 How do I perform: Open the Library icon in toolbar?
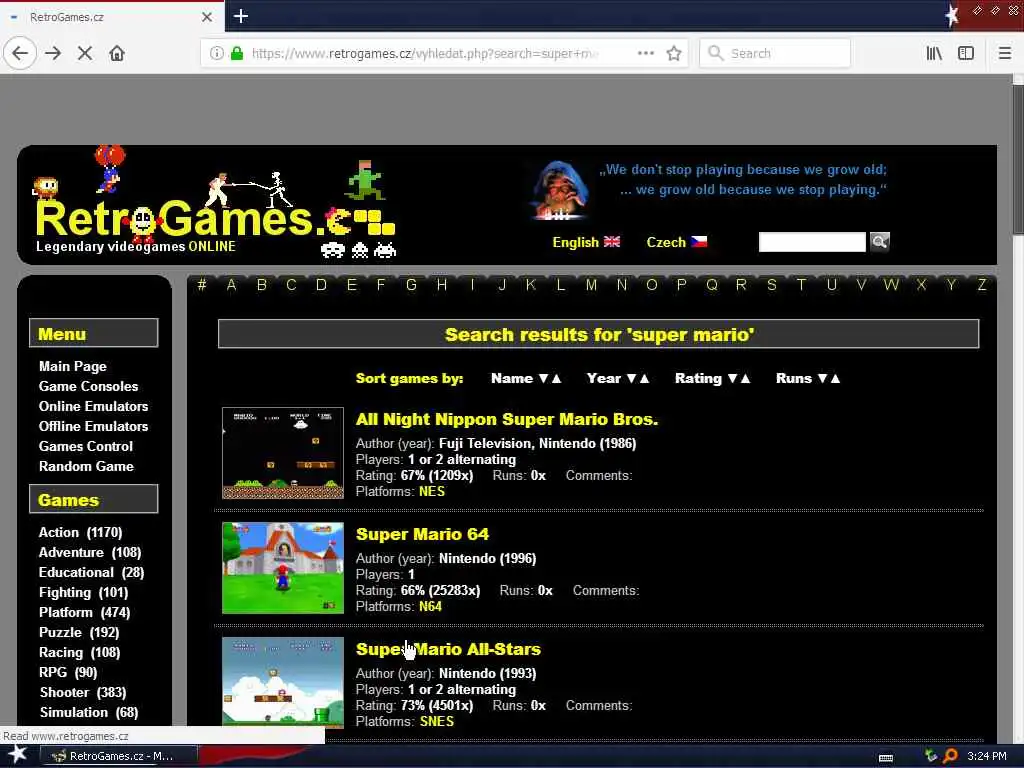pos(934,53)
